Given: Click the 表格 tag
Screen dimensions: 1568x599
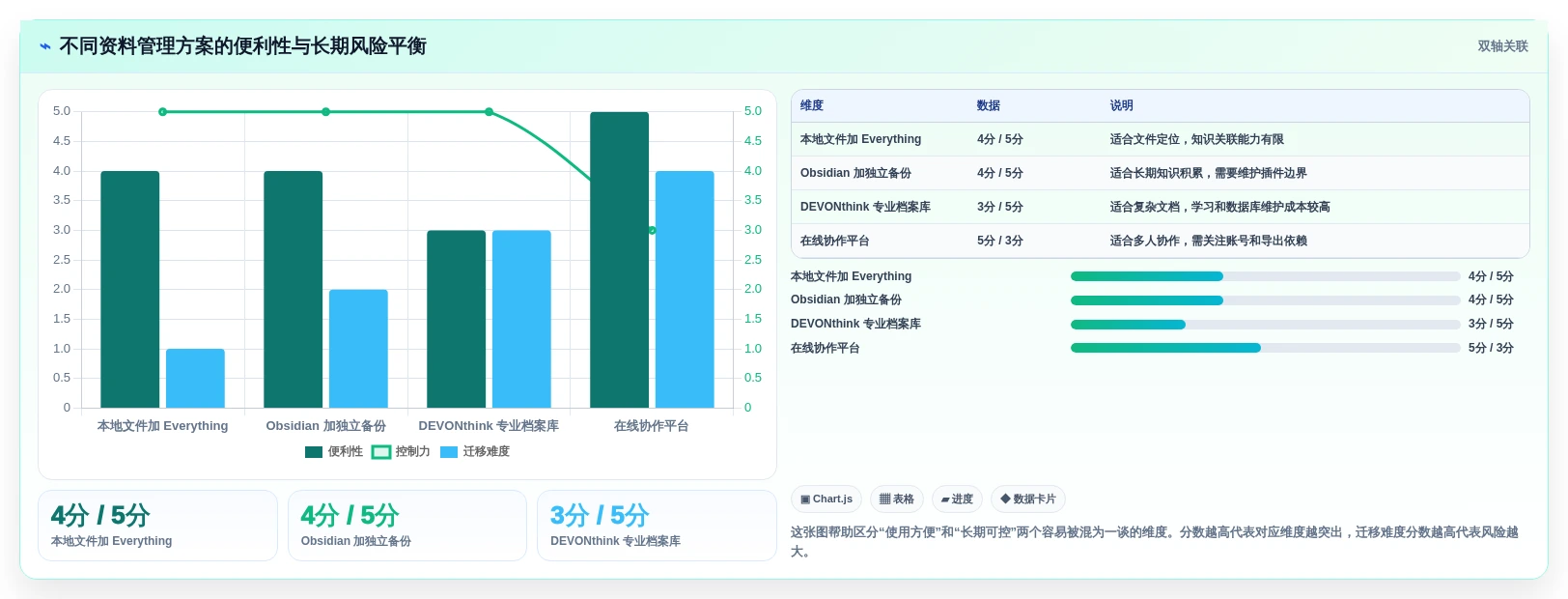Looking at the screenshot, I should [897, 499].
